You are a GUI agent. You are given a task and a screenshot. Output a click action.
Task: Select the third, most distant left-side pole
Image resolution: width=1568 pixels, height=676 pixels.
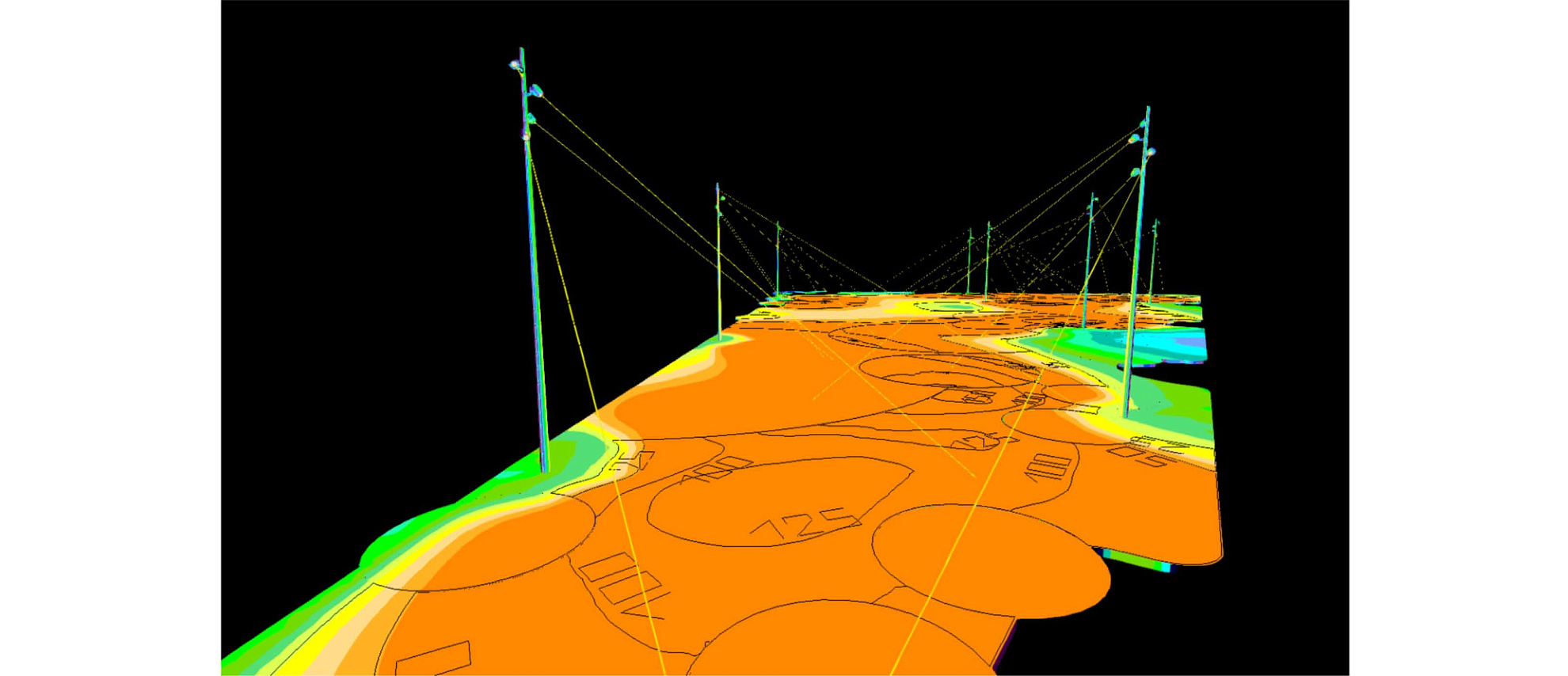click(778, 257)
